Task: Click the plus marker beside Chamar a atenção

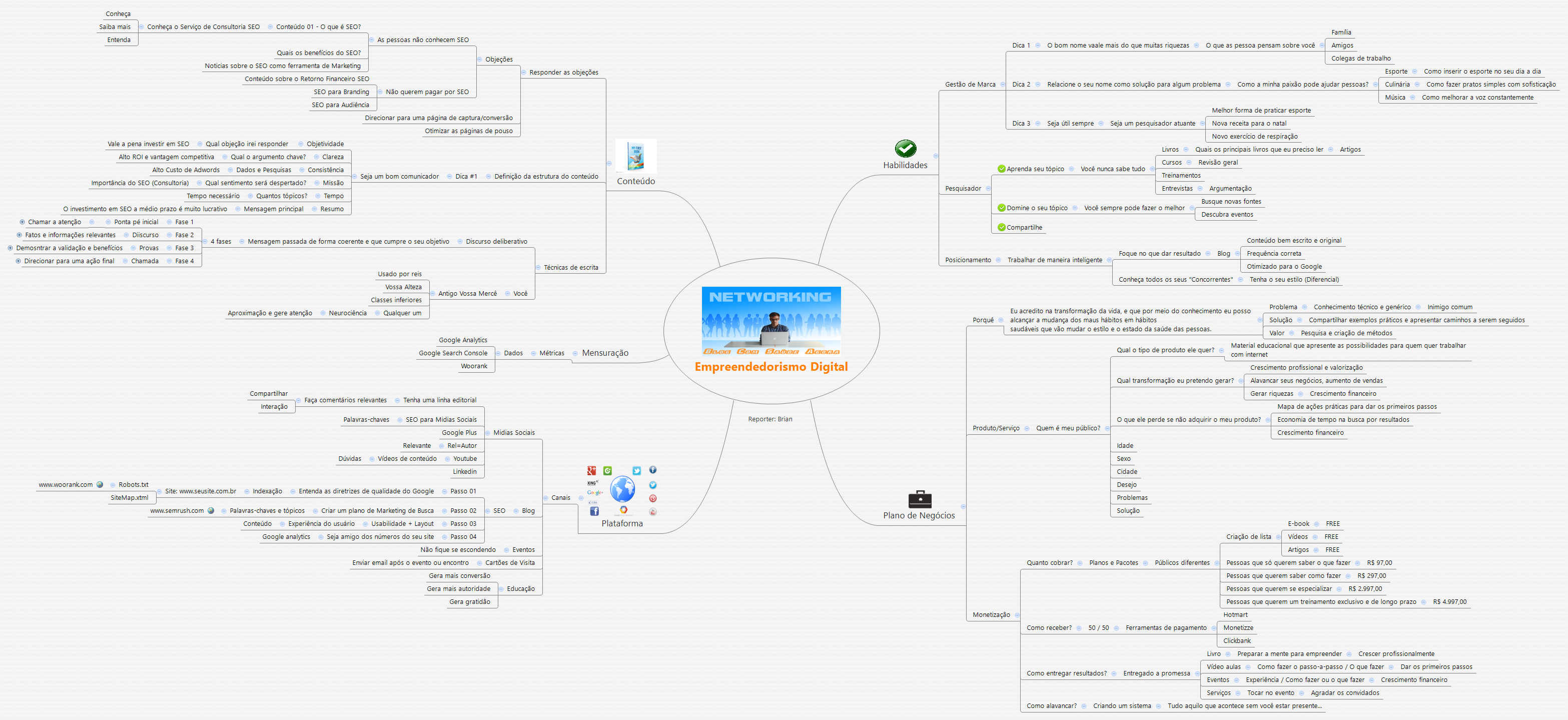Action: pos(22,222)
